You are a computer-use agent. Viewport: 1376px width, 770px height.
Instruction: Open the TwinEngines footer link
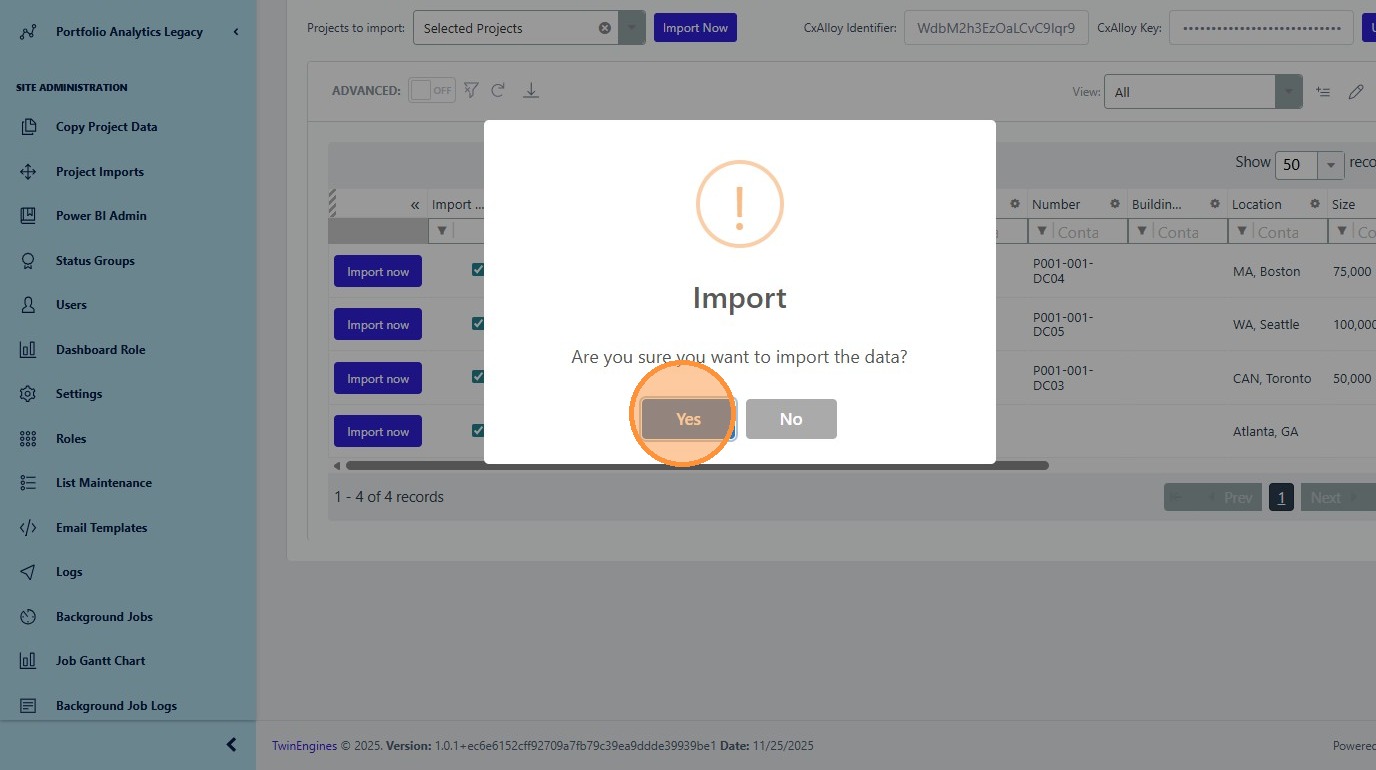[x=304, y=746]
